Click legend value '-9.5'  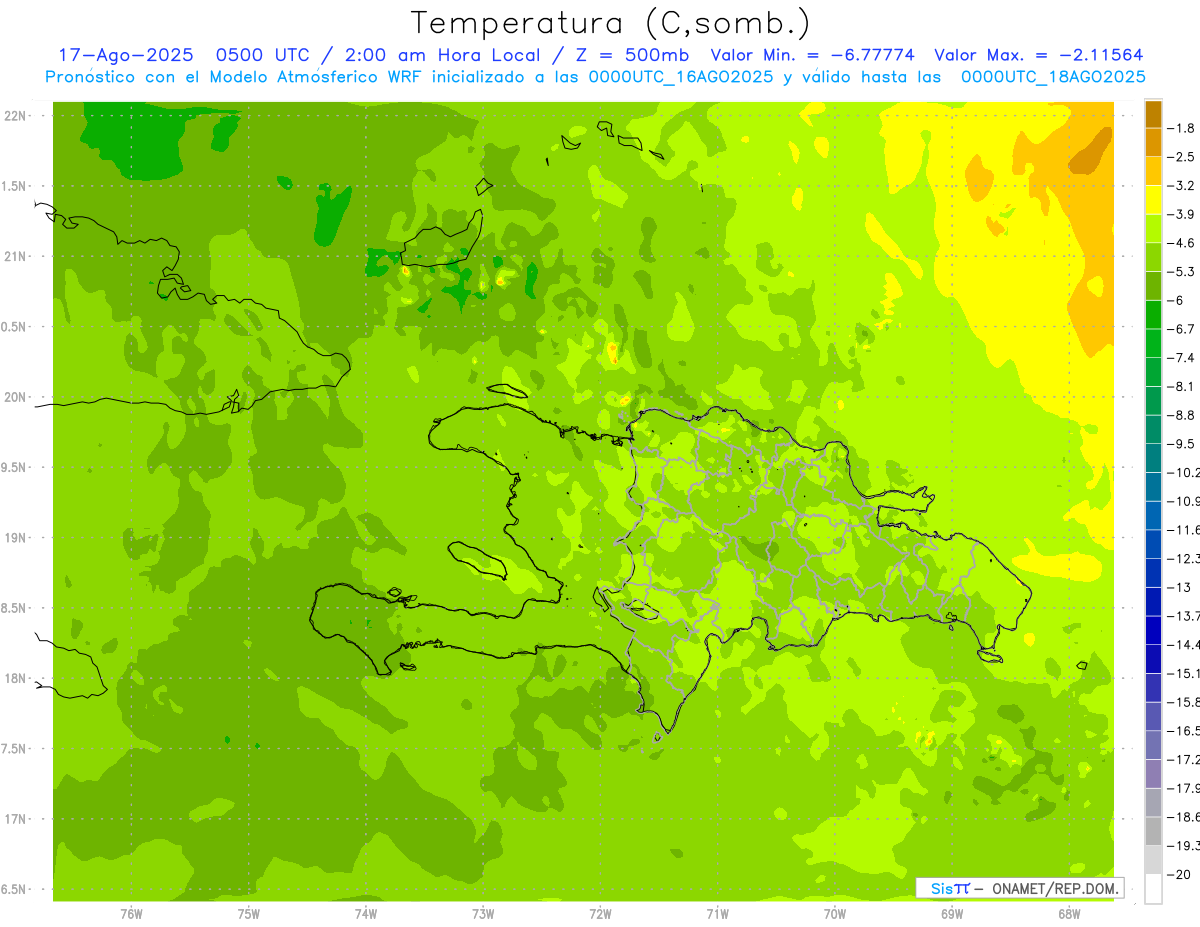pyautogui.click(x=1183, y=443)
